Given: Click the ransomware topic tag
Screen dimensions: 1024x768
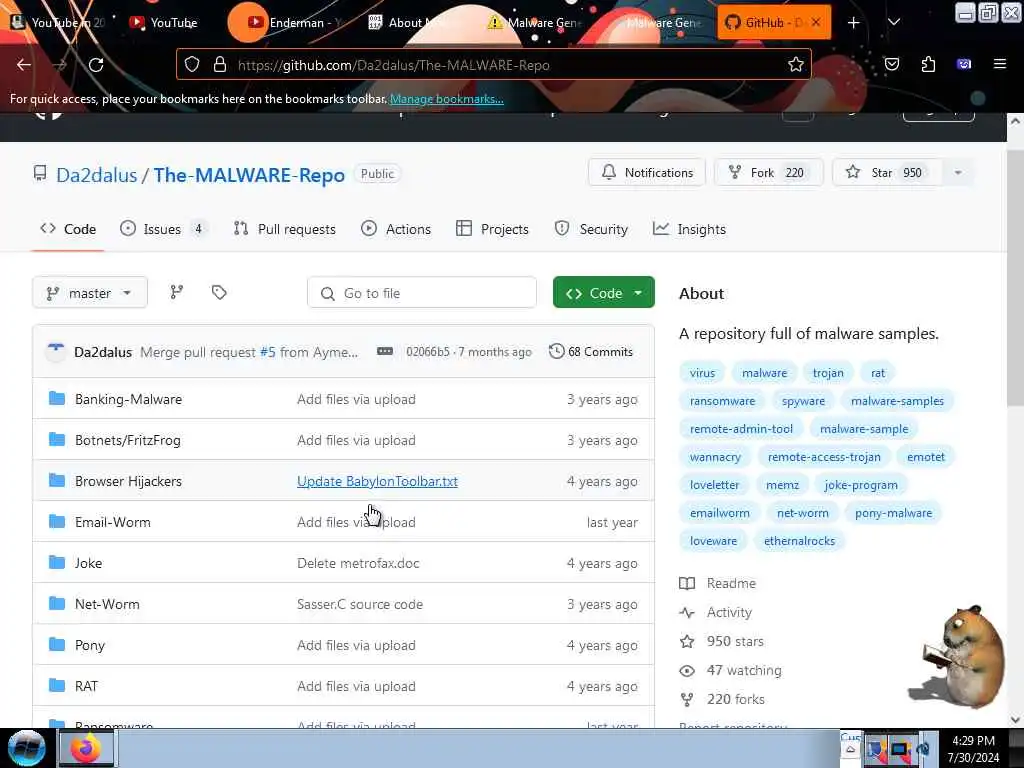Looking at the screenshot, I should tap(722, 401).
